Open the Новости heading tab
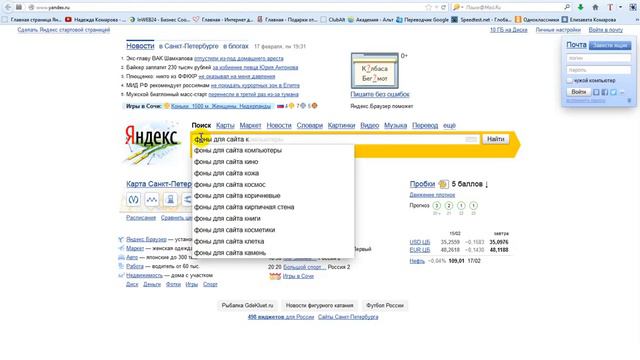Screen dimensions: 640x360 pos(140,46)
